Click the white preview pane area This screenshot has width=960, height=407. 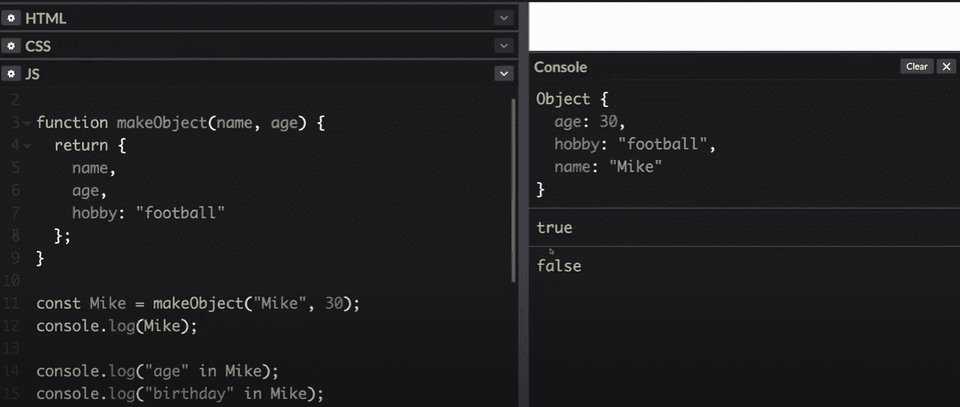tap(743, 26)
